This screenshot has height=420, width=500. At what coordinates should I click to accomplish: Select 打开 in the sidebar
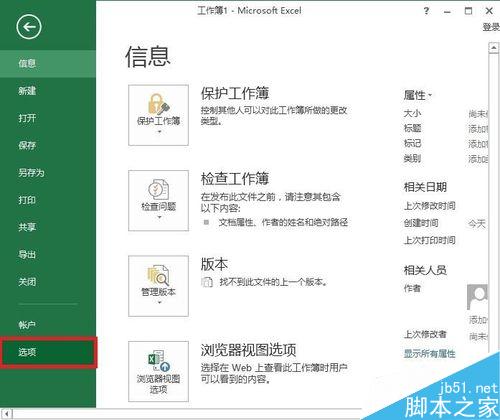pyautogui.click(x=48, y=118)
